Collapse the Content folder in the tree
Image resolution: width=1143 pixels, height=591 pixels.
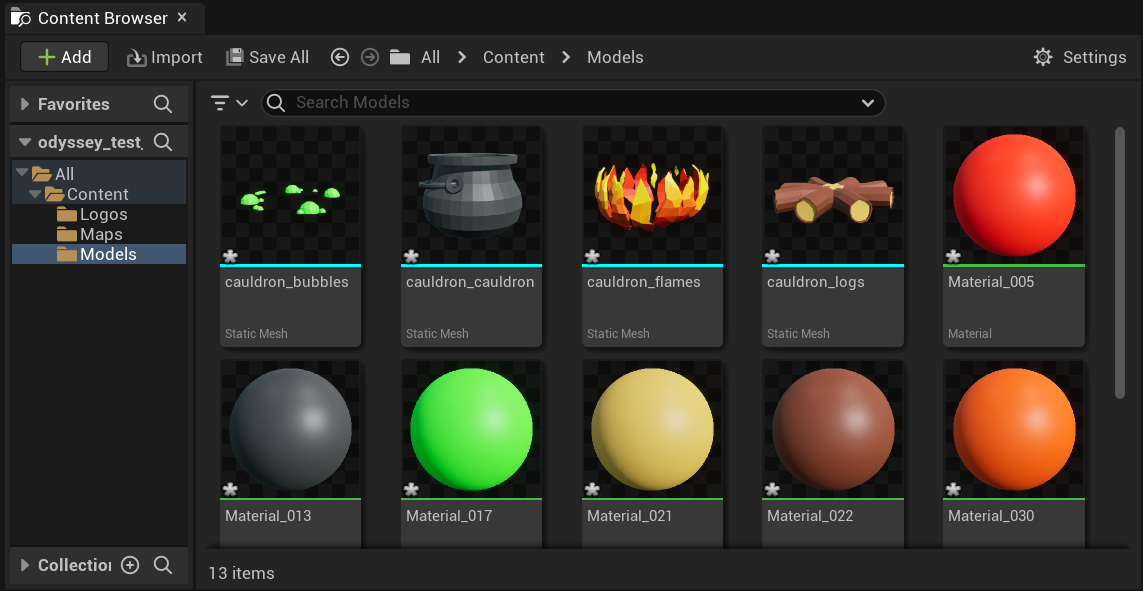[x=34, y=194]
